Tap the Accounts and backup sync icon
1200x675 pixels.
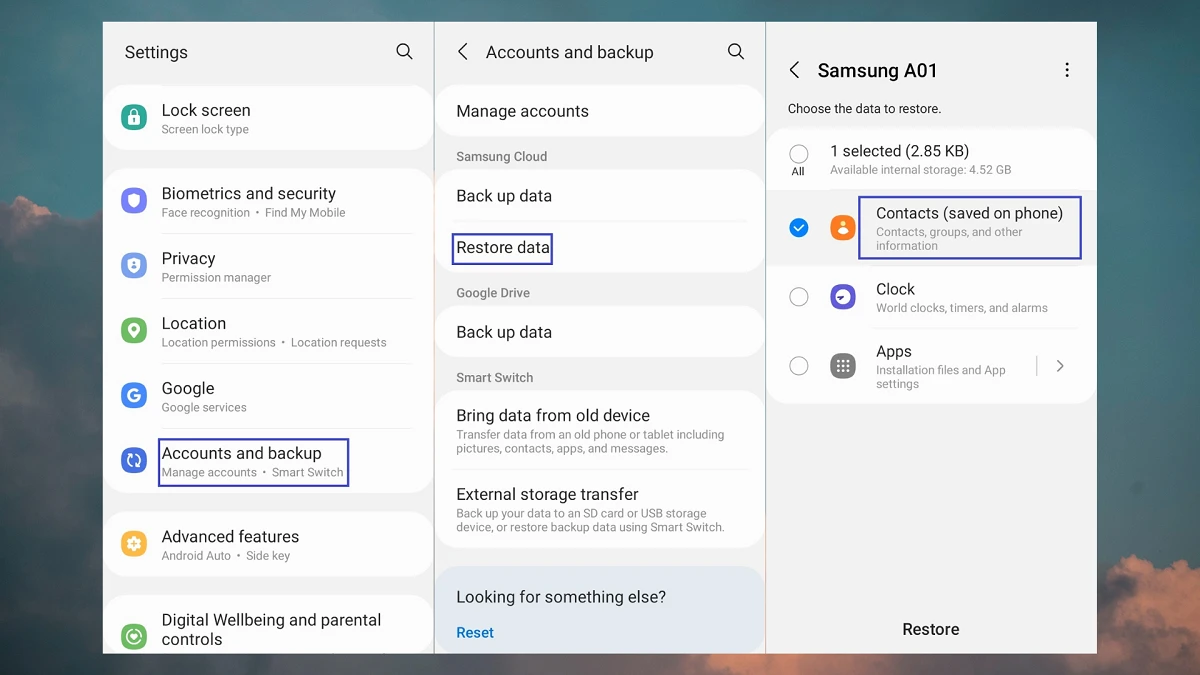[134, 460]
